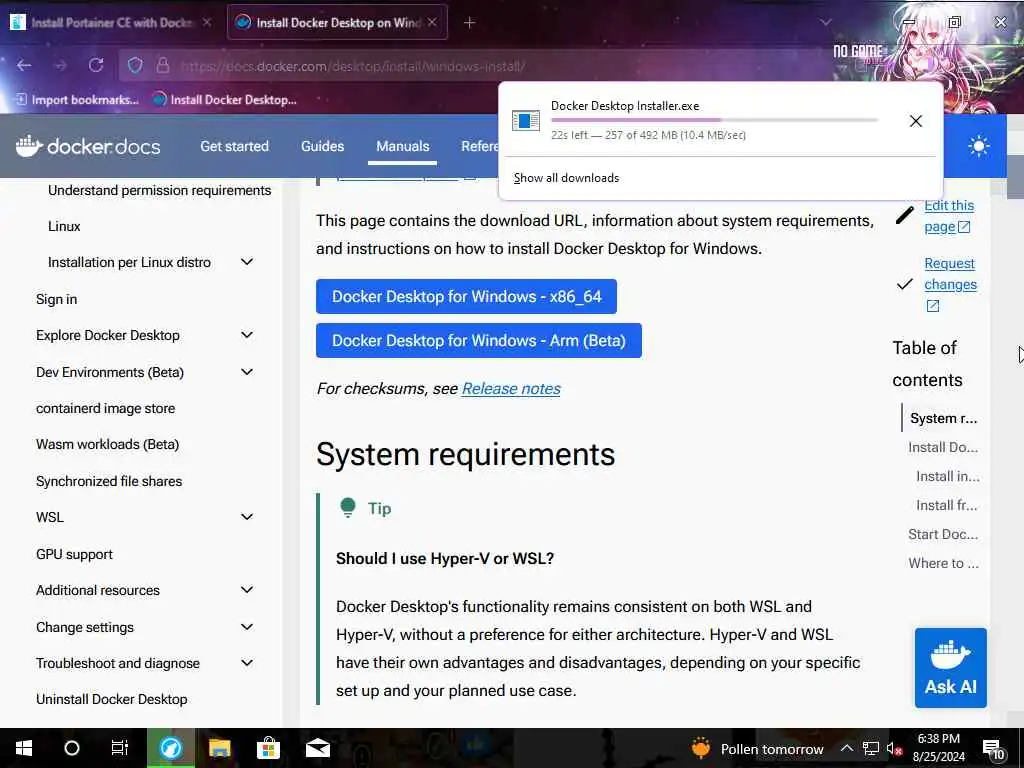Image resolution: width=1024 pixels, height=768 pixels.
Task: Click the Docker Desktop Installer.exe file icon
Action: tap(526, 120)
